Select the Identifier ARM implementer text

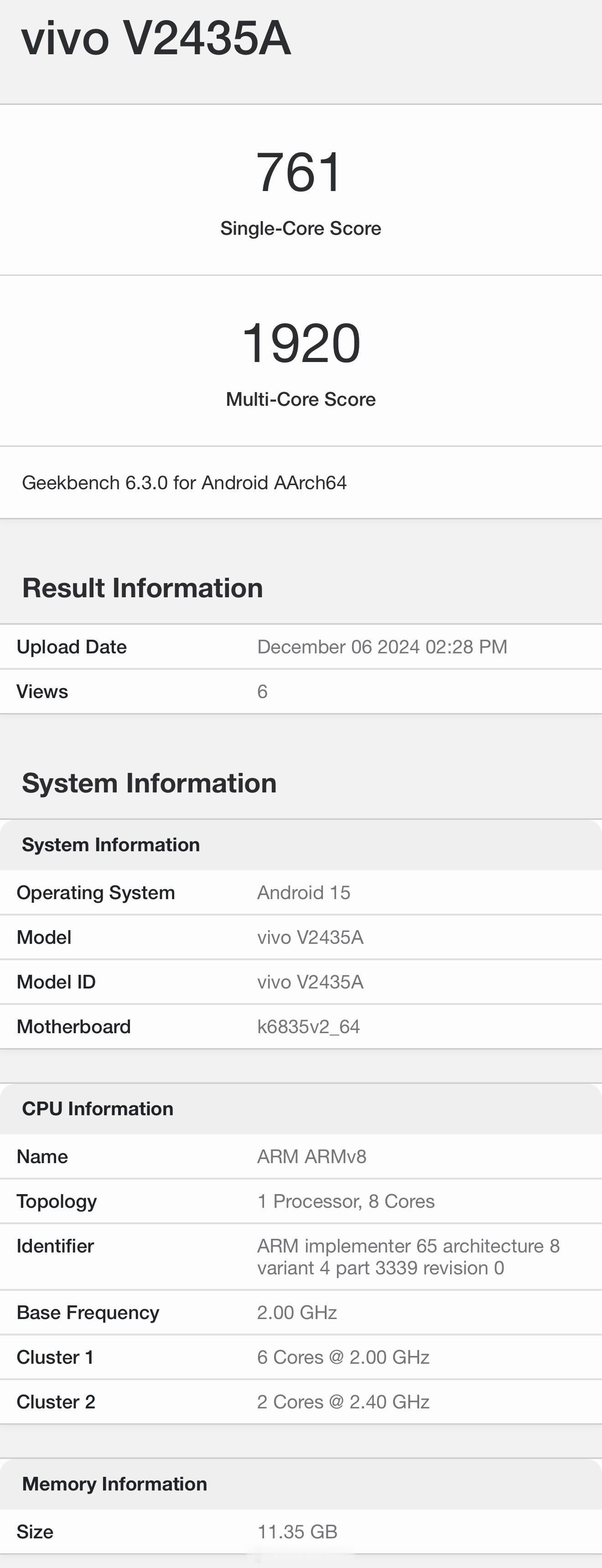[x=409, y=1257]
